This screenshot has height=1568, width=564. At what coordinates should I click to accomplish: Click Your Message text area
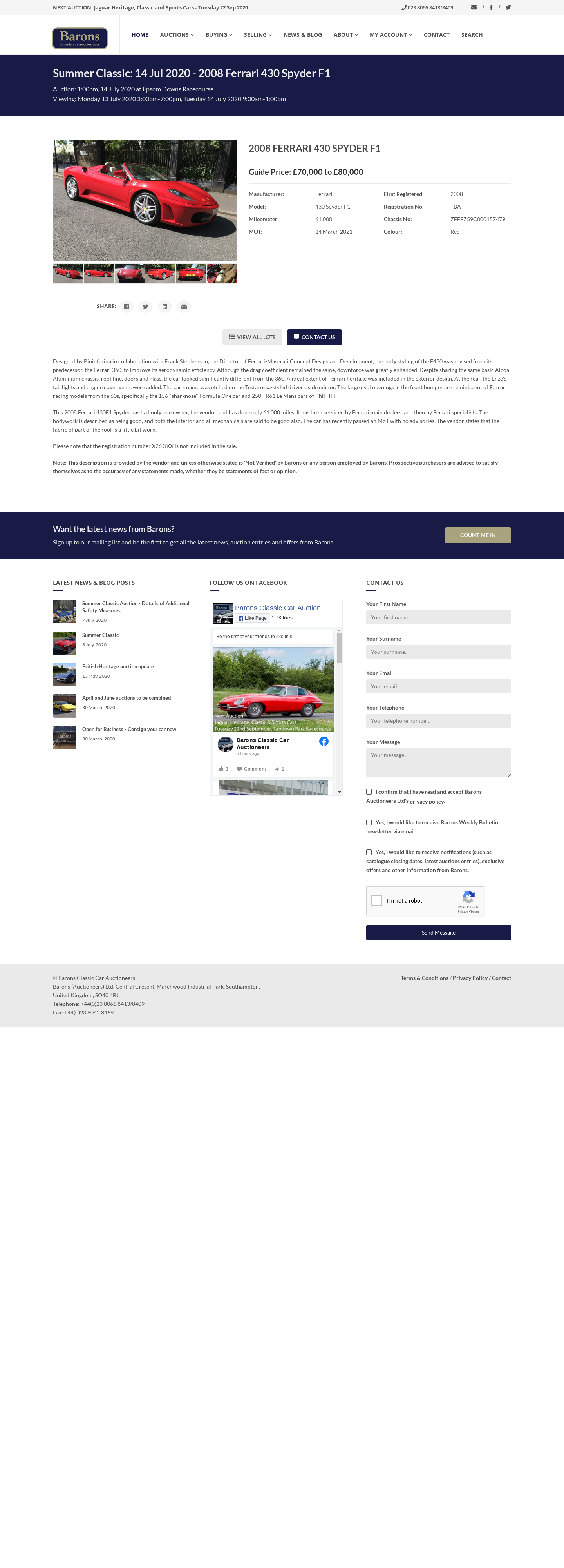click(x=438, y=763)
